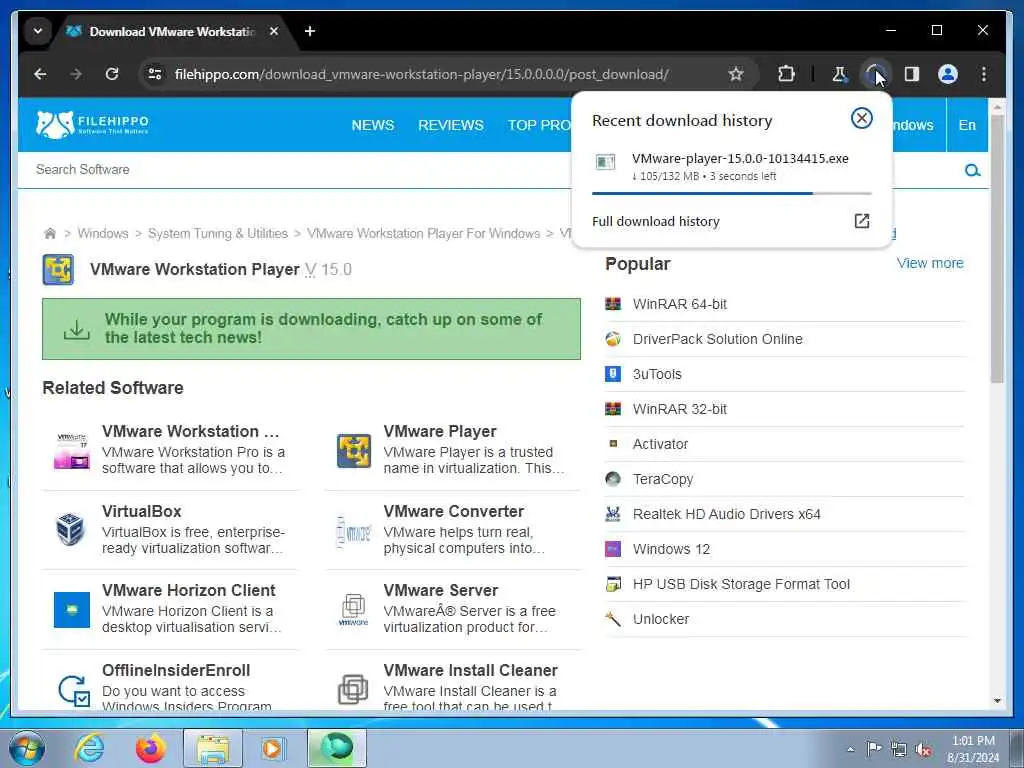Open the Extensions puzzle icon
Image resolution: width=1024 pixels, height=768 pixels.
click(x=786, y=74)
